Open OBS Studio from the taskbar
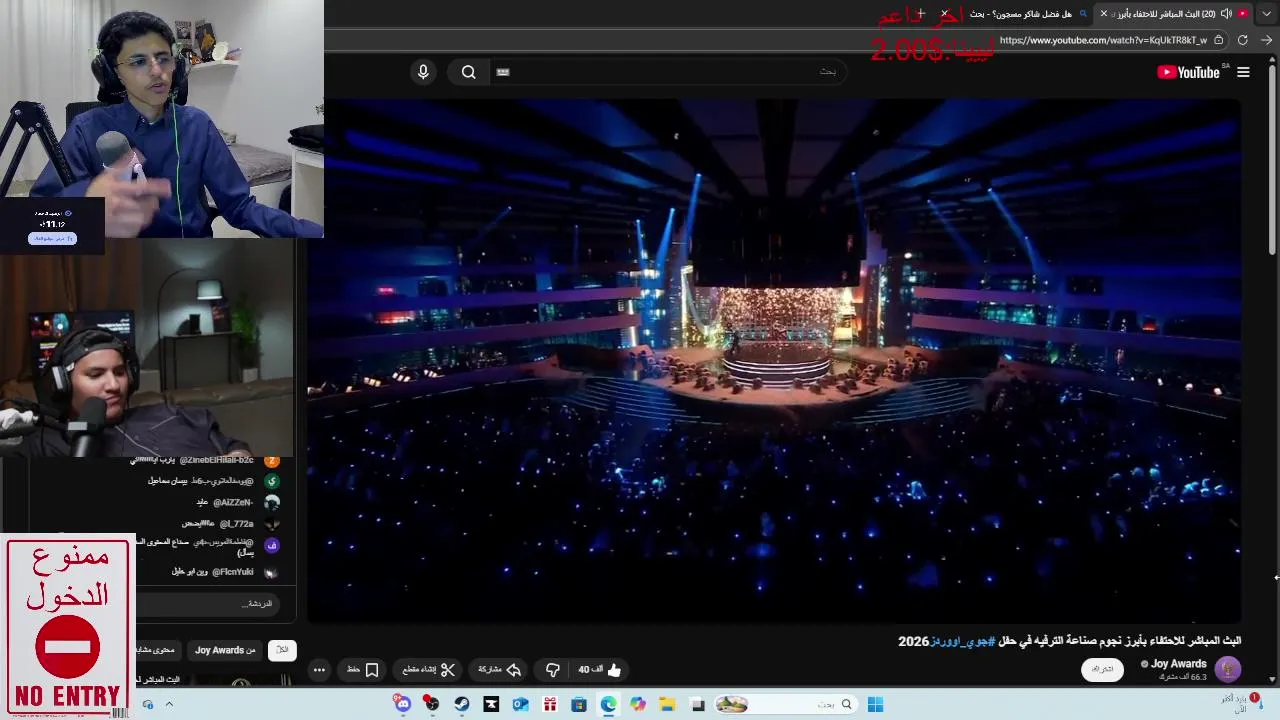1280x720 pixels. tap(432, 704)
